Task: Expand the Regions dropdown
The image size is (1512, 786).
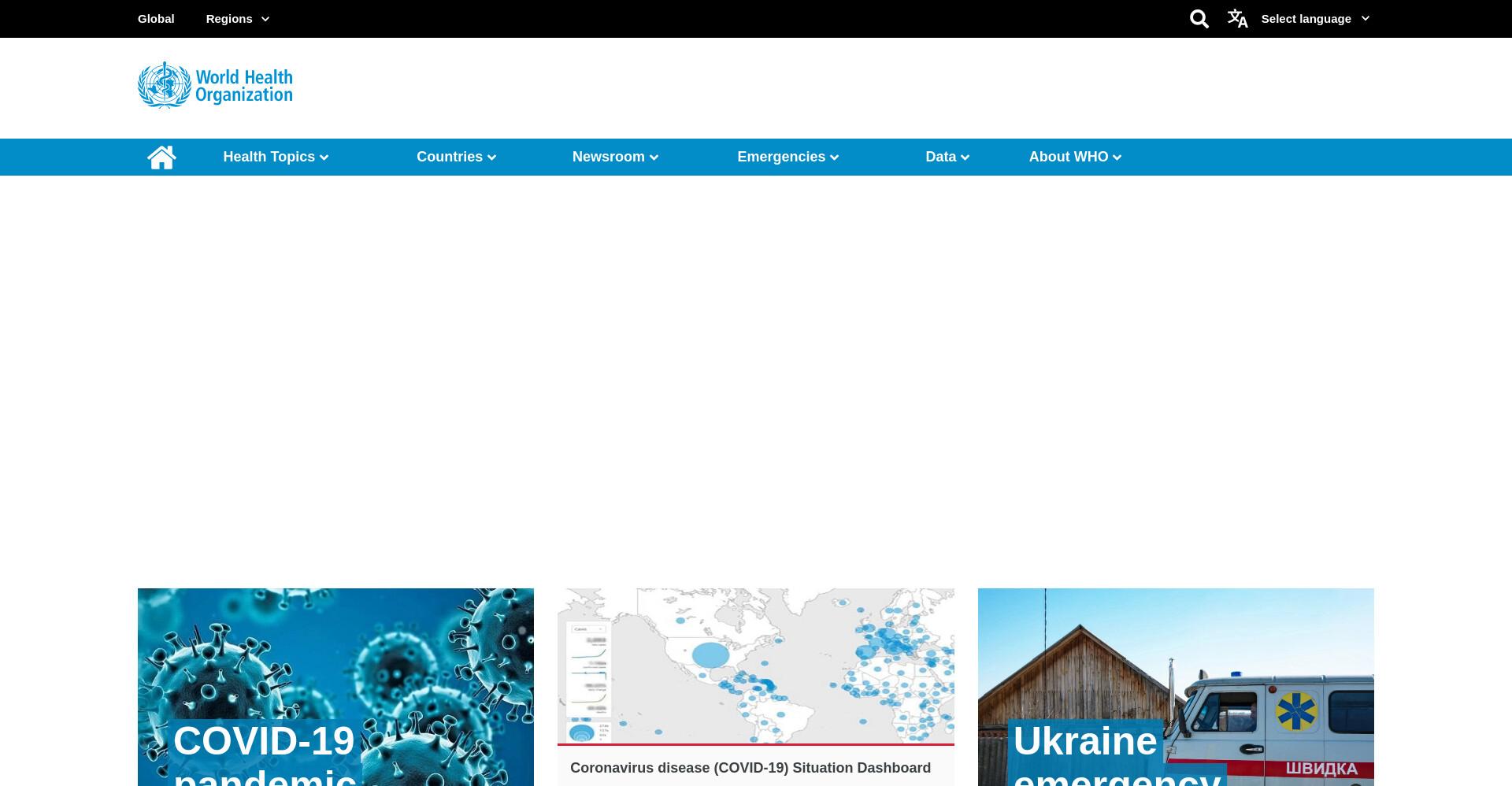Action: 238,19
